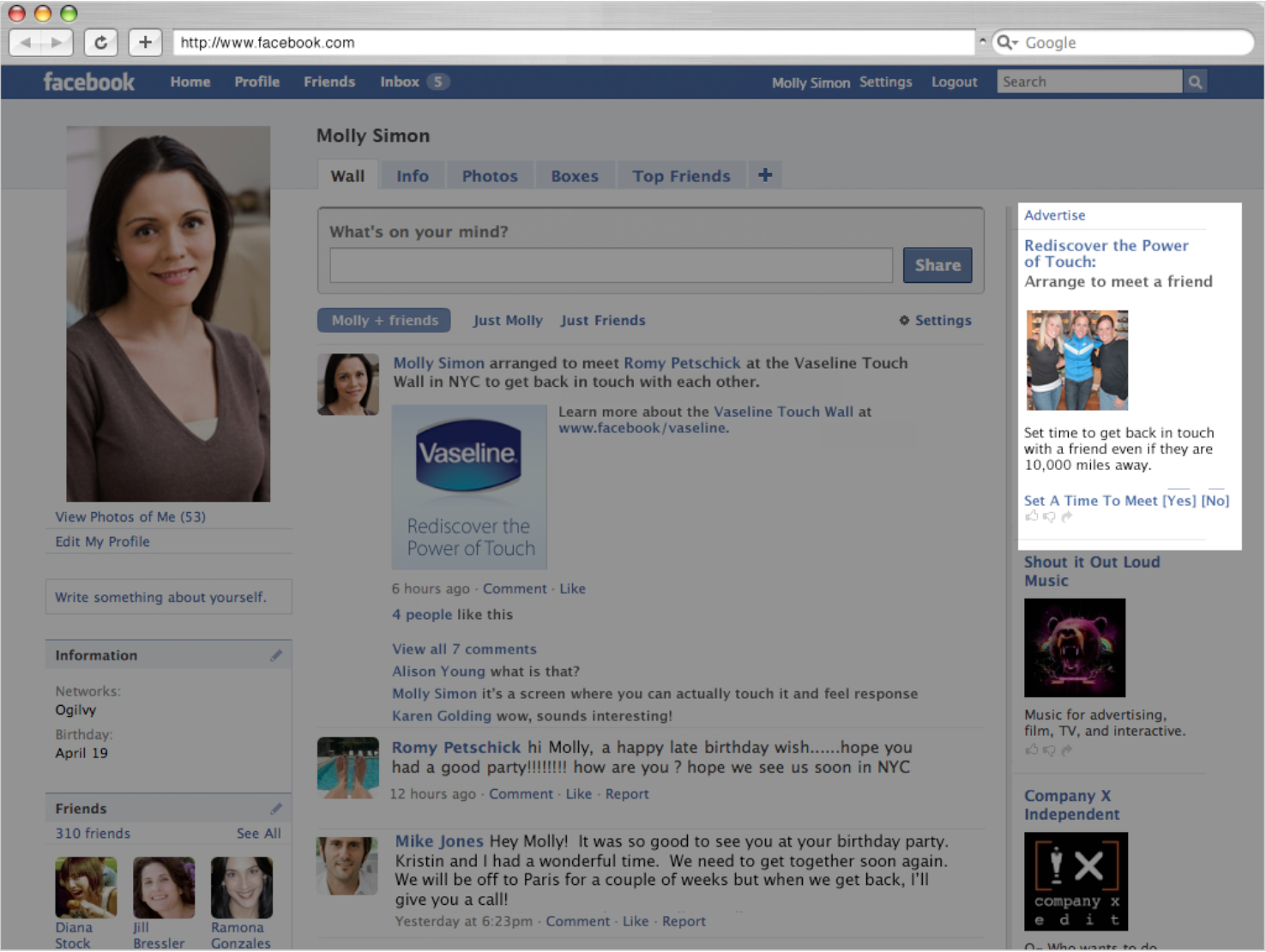The height and width of the screenshot is (952, 1266).
Task: Click the Facebook search magnifier button
Action: 1195,81
